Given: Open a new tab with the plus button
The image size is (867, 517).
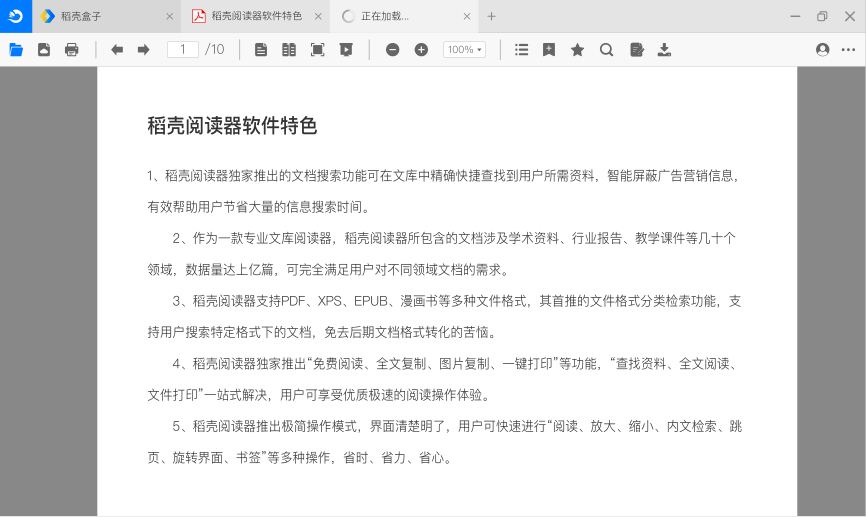Looking at the screenshot, I should pos(491,17).
